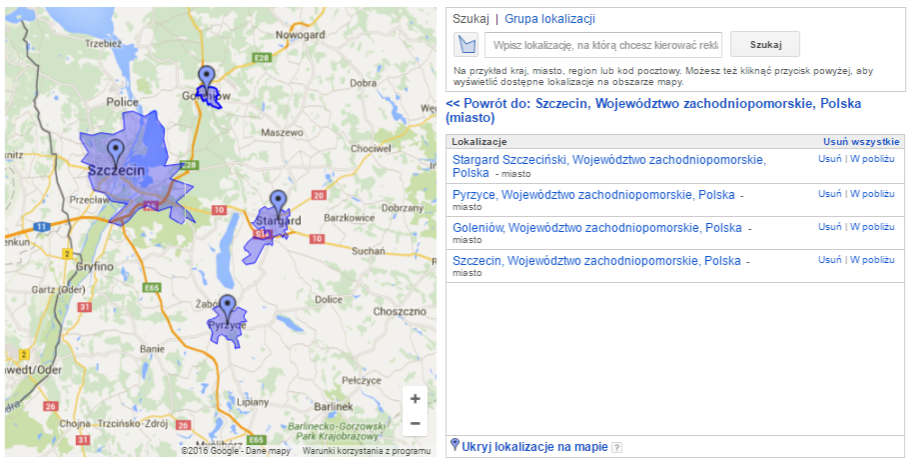The height and width of the screenshot is (464, 916).
Task: Remove Goleniów with Usuń
Action: coord(830,226)
